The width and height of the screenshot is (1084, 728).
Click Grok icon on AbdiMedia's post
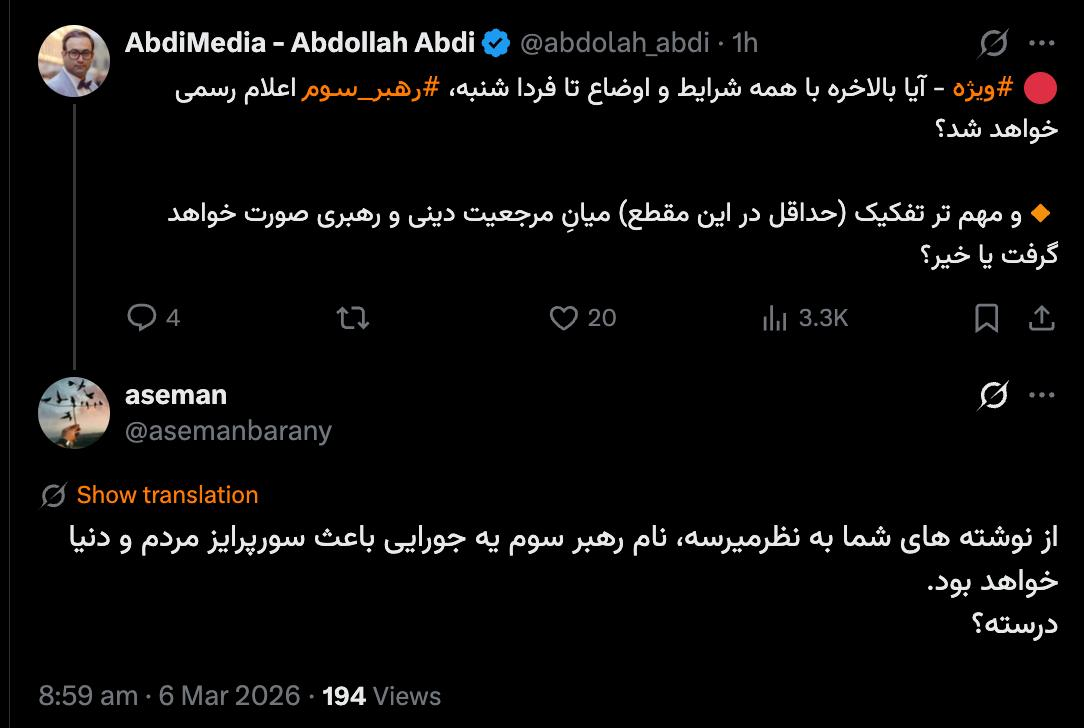(x=993, y=43)
